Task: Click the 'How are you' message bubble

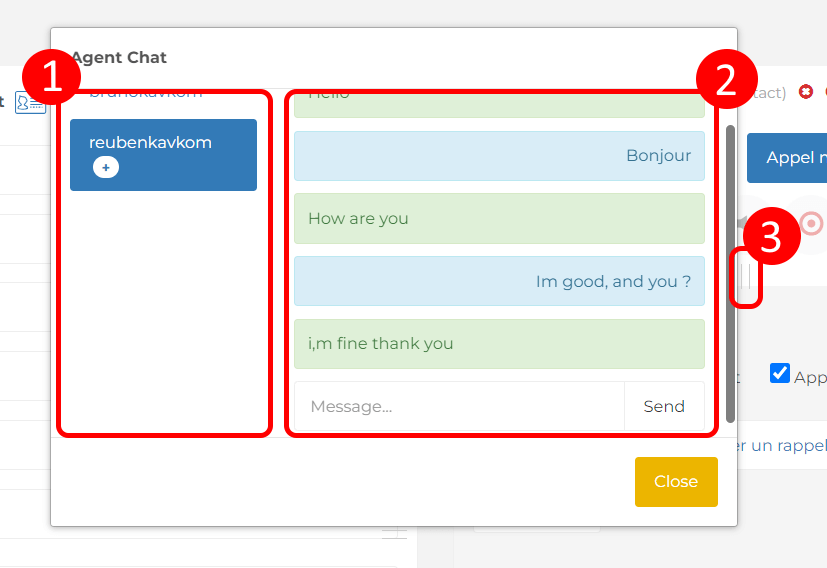Action: click(499, 219)
